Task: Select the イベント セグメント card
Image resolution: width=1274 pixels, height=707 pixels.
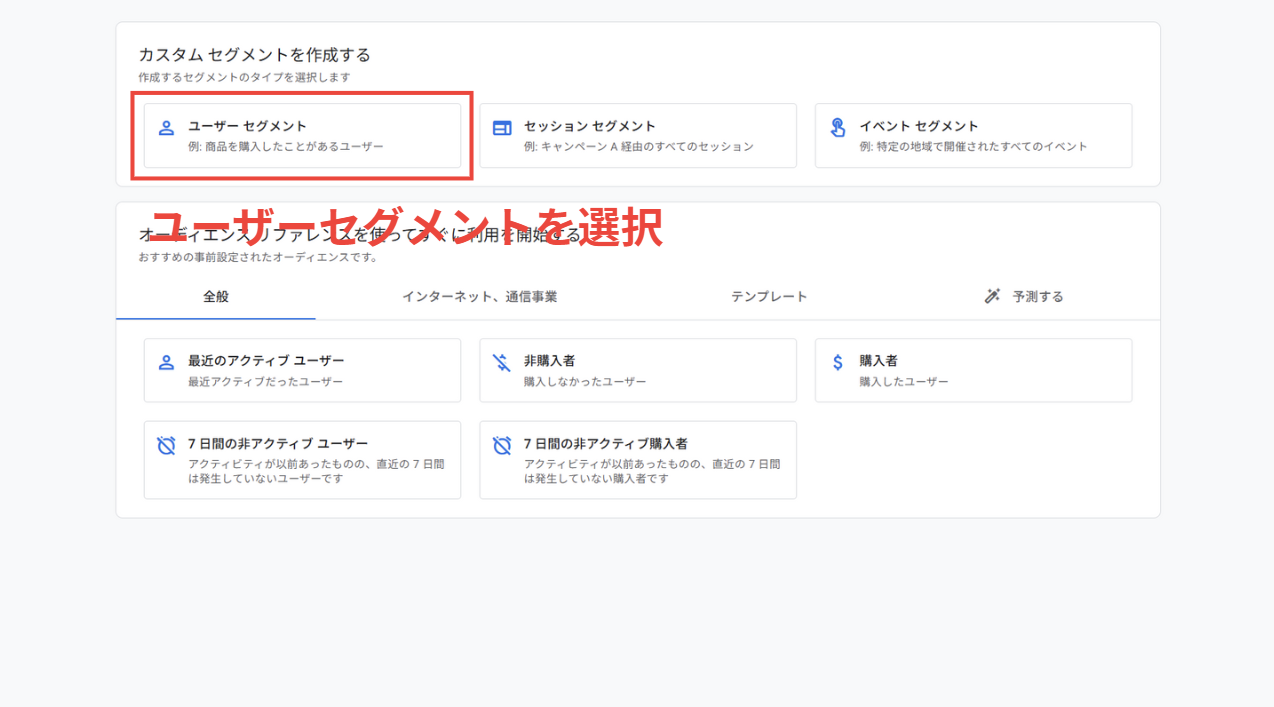Action: [x=973, y=136]
